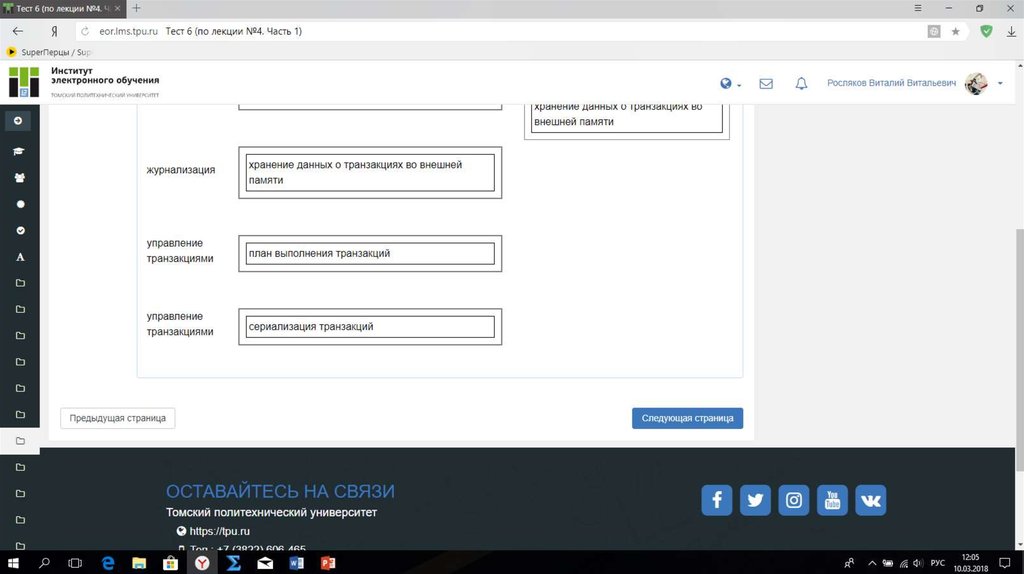
Task: Bookmark page with star icon
Action: (955, 31)
